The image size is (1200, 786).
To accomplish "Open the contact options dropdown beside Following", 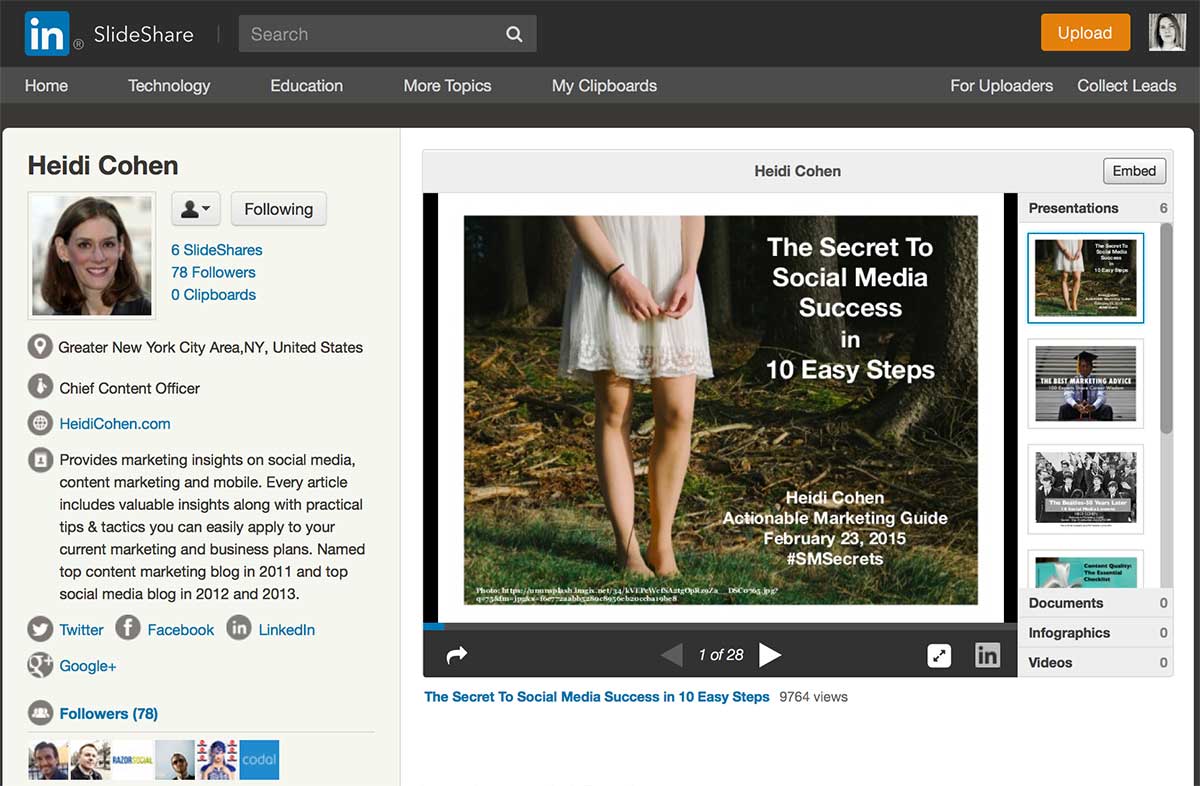I will coord(196,209).
